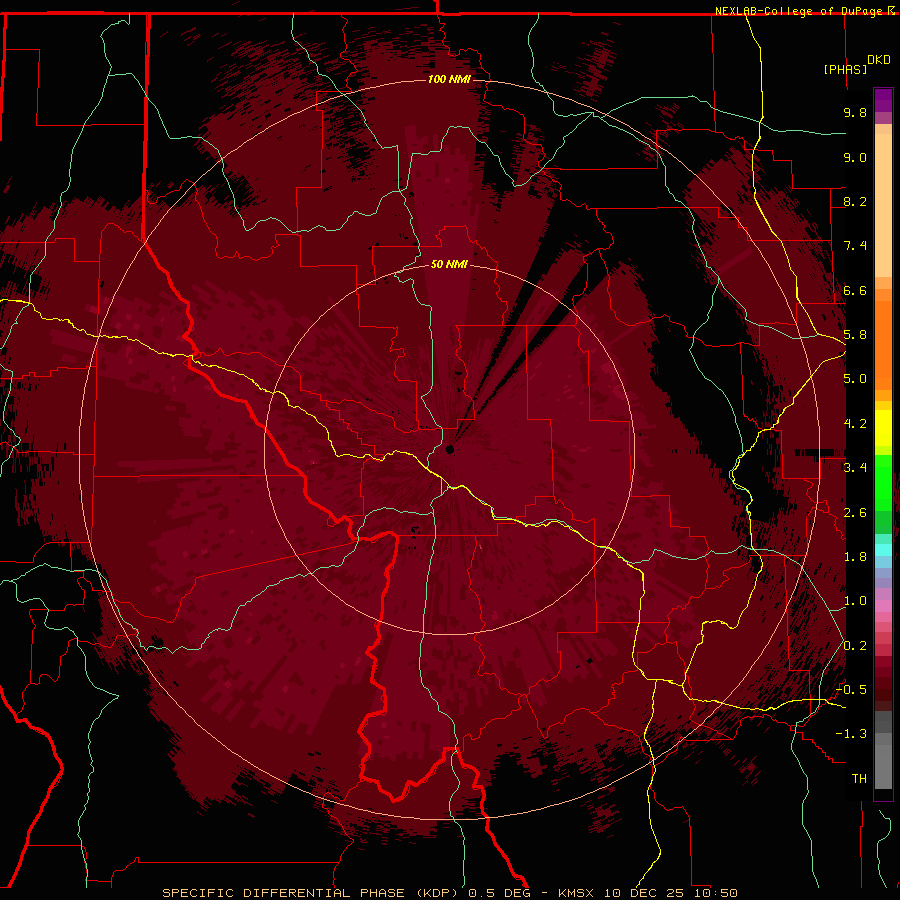Click the light peach color scale segment
The height and width of the screenshot is (900, 900).
click(x=883, y=205)
